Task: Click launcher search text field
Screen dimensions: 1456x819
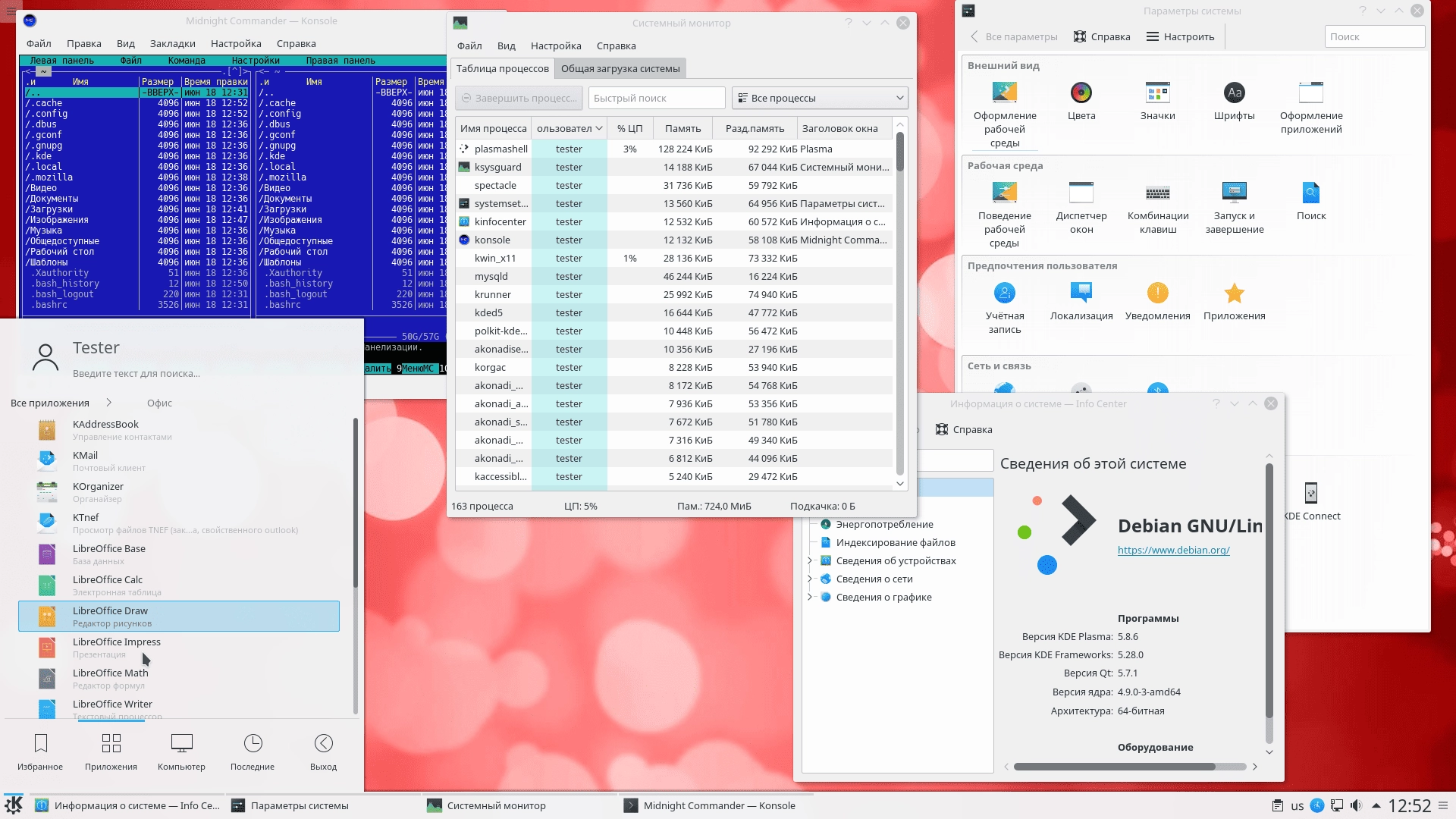Action: 136,374
